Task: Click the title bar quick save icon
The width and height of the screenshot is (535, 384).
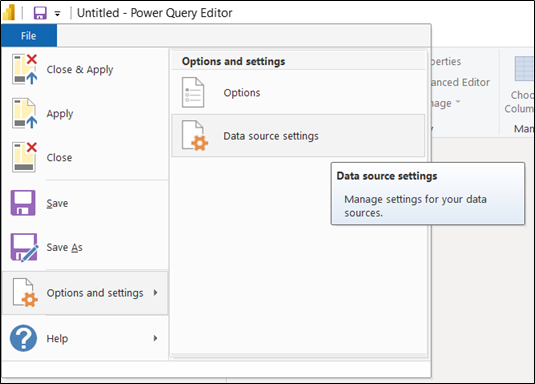Action: pos(40,13)
